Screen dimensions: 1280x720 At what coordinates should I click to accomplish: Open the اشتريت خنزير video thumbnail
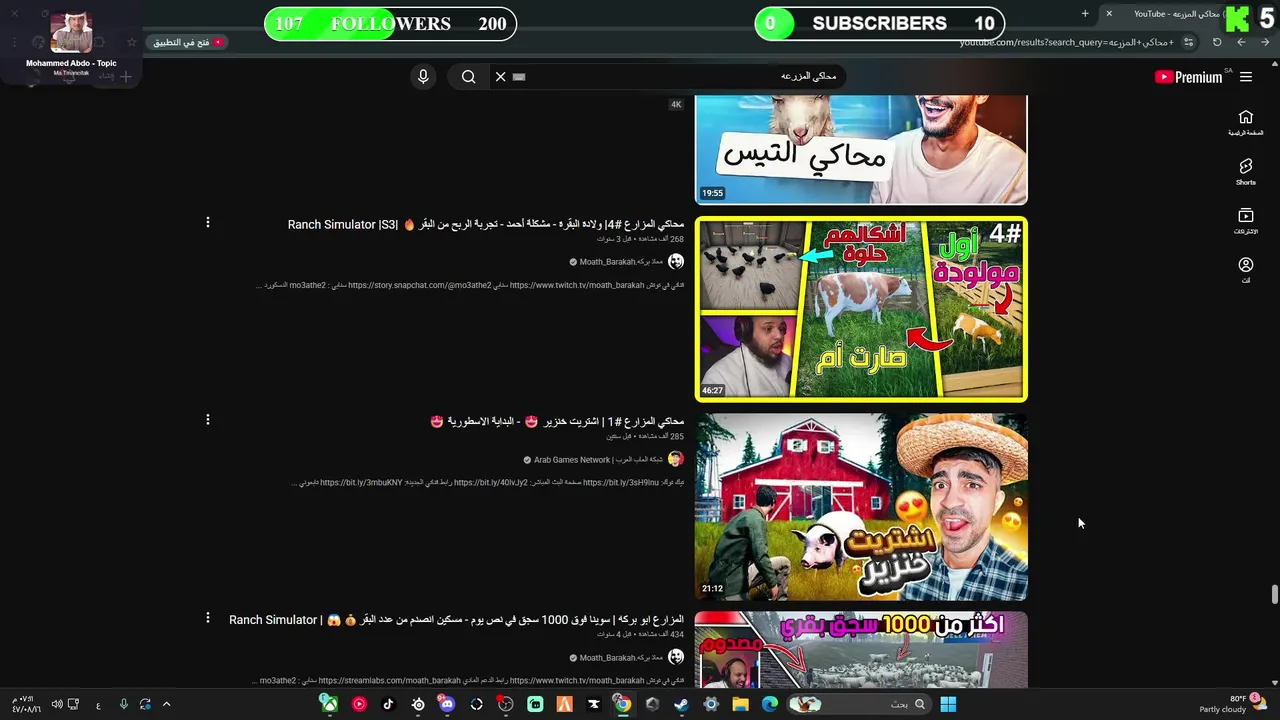861,507
